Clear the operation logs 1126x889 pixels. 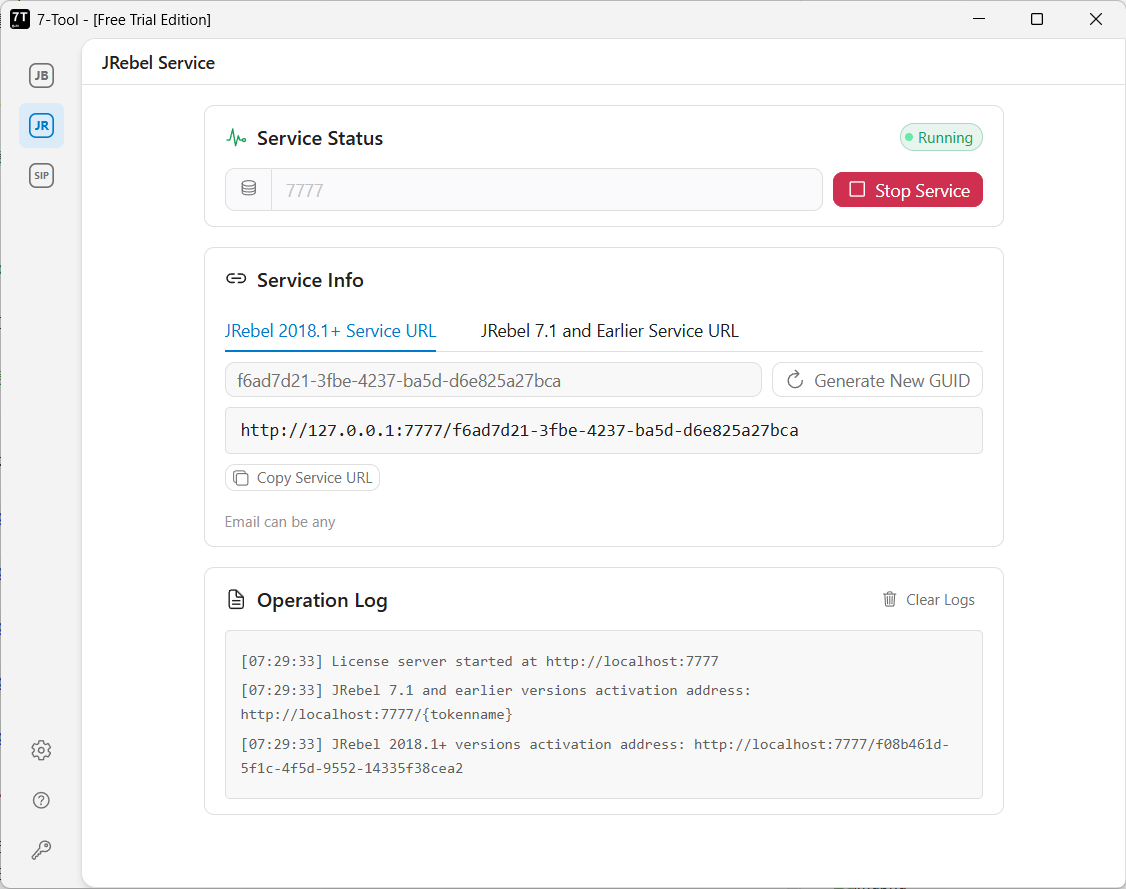click(x=929, y=600)
